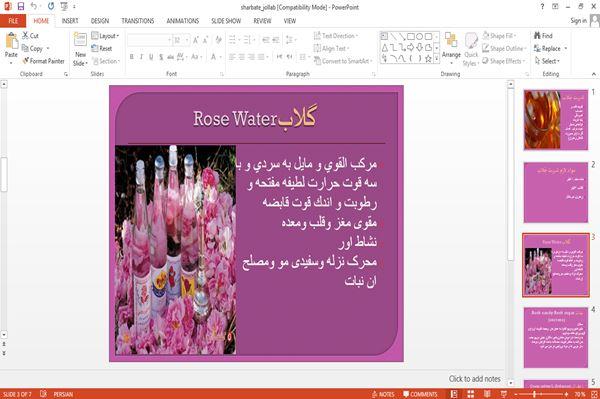This screenshot has height=399, width=600.
Task: Toggle Italic formatting
Action: click(x=141, y=57)
